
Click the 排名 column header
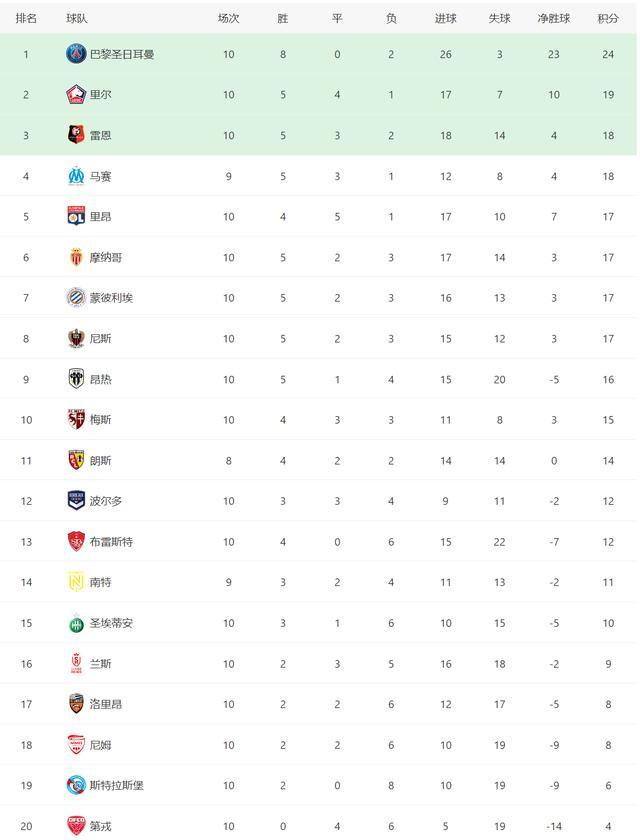[26, 18]
